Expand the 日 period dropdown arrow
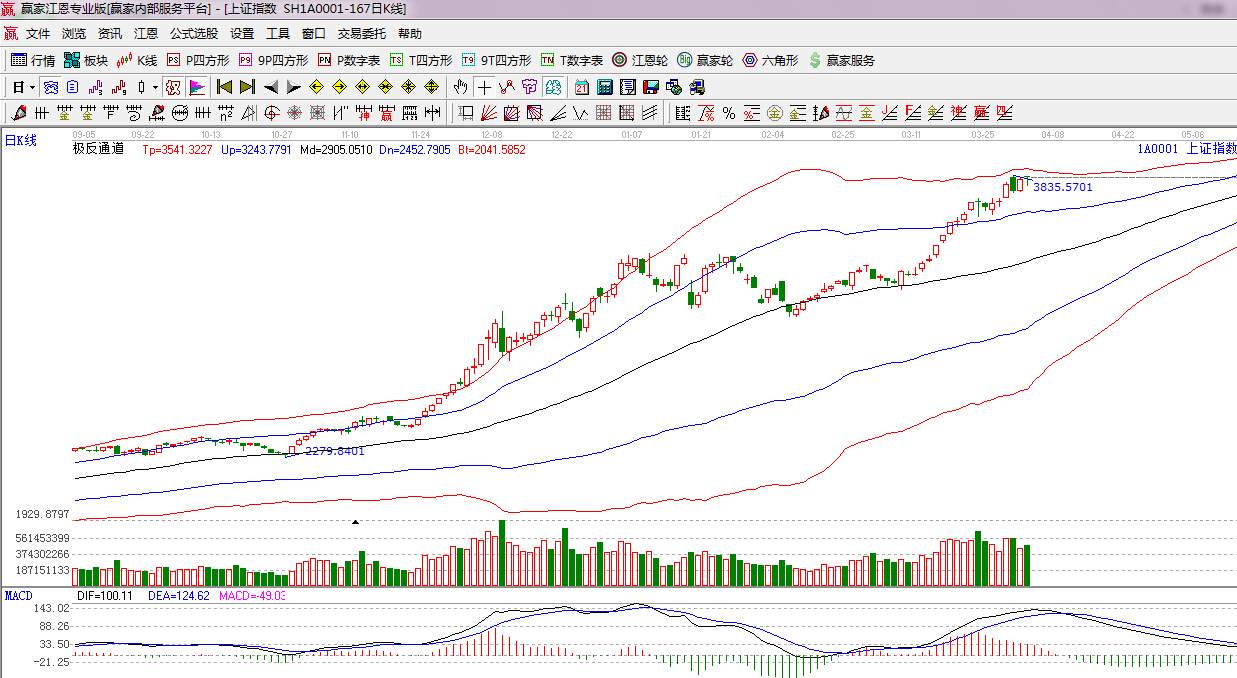The image size is (1237, 678). 32,87
